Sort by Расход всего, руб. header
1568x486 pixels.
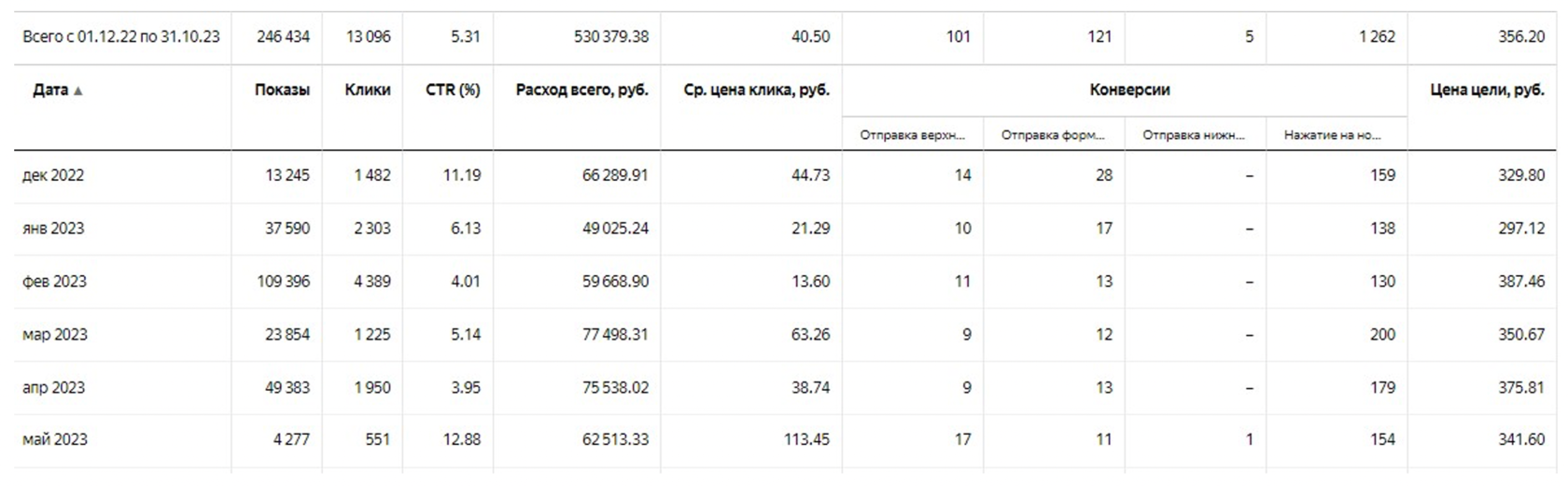coord(581,90)
